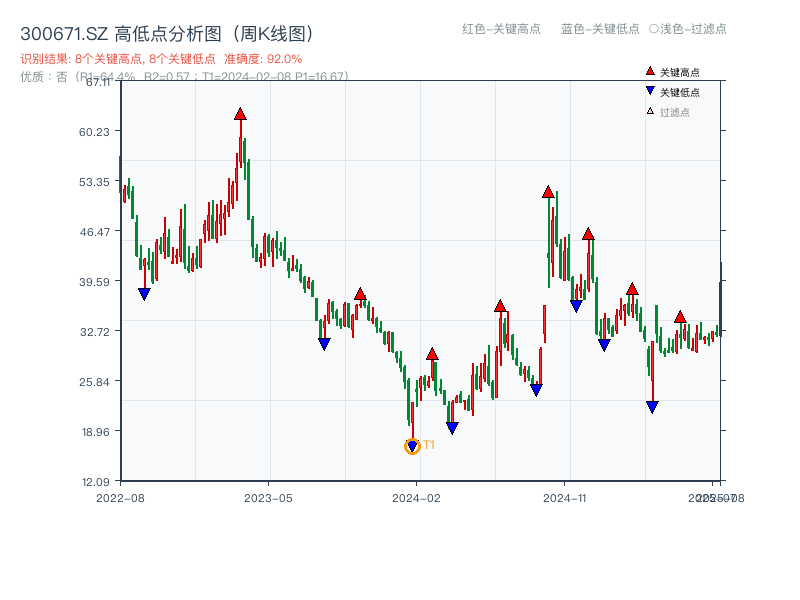This screenshot has width=800, height=600.
Task: Click the blue low marker near 24 before the 2024-11 gap-up
Action: (x=536, y=390)
